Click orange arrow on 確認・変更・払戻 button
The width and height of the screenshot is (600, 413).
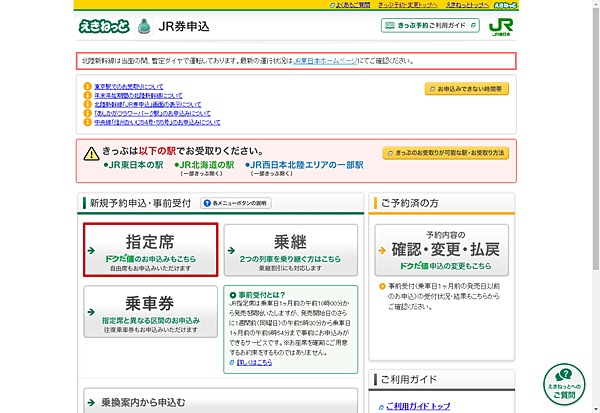[x=382, y=251]
